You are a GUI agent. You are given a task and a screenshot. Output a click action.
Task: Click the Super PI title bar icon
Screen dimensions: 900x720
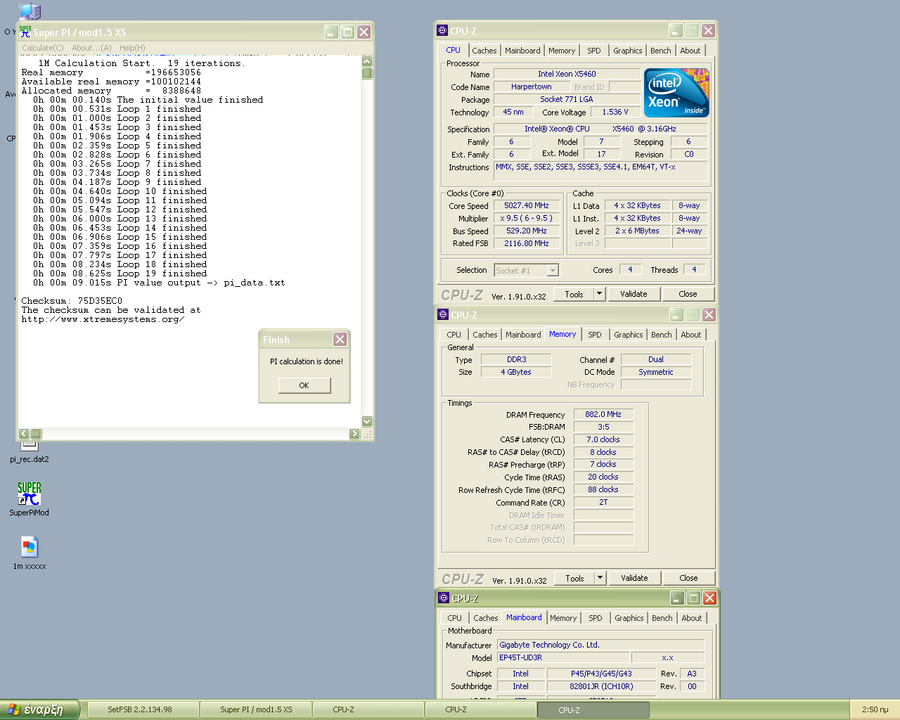coord(25,32)
